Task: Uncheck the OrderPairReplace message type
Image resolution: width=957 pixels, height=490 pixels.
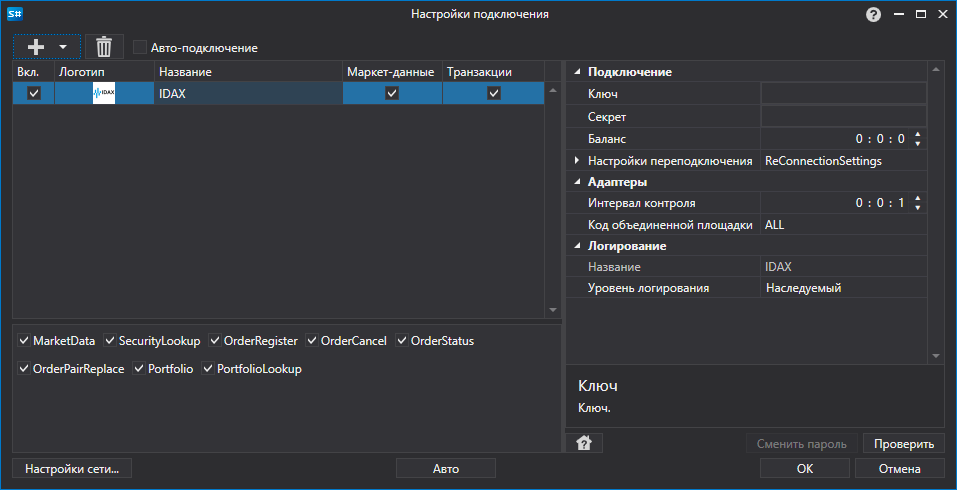Action: [x=24, y=369]
